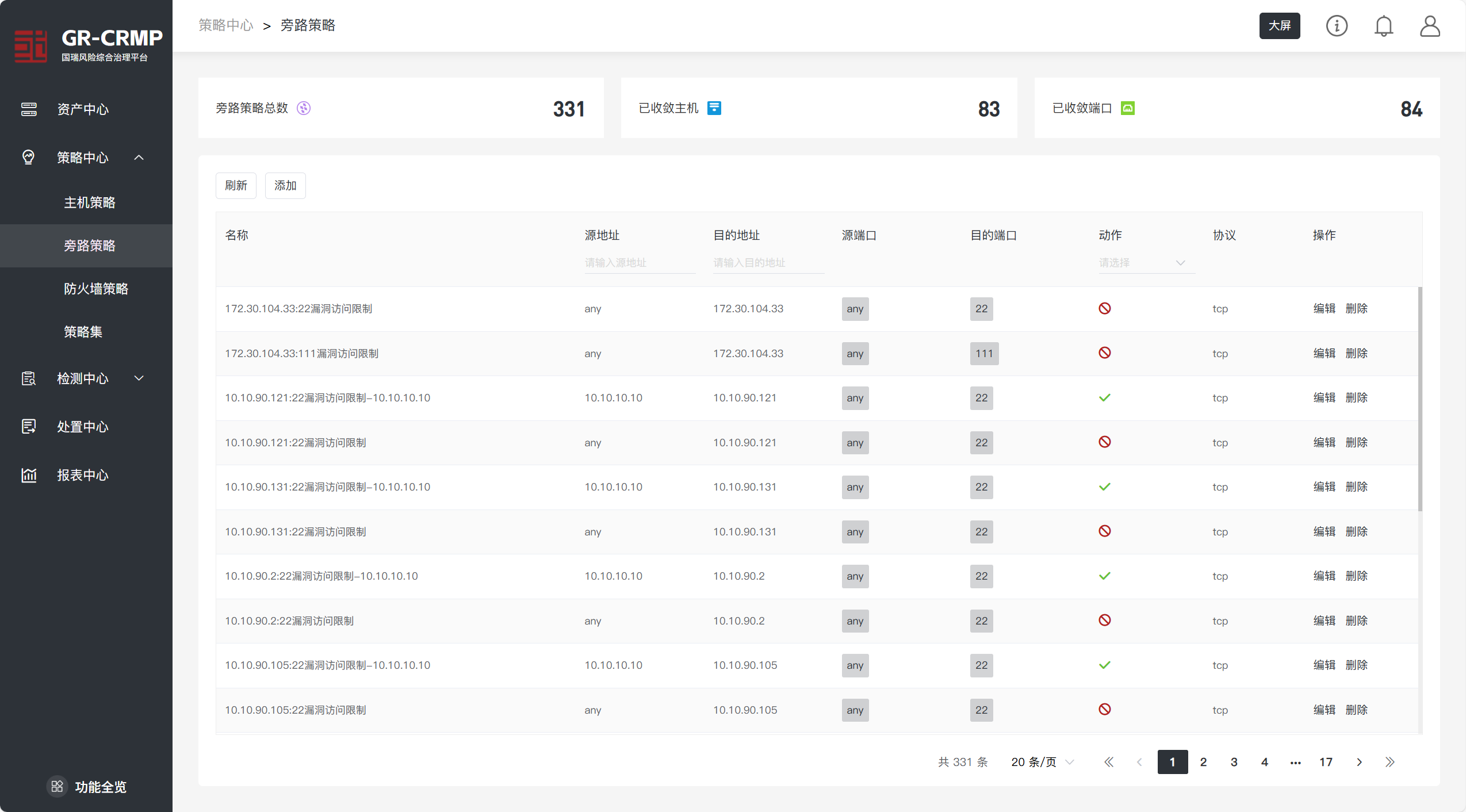This screenshot has height=812, width=1466.
Task: Click the table vertical scrollbar
Action: 1420,399
